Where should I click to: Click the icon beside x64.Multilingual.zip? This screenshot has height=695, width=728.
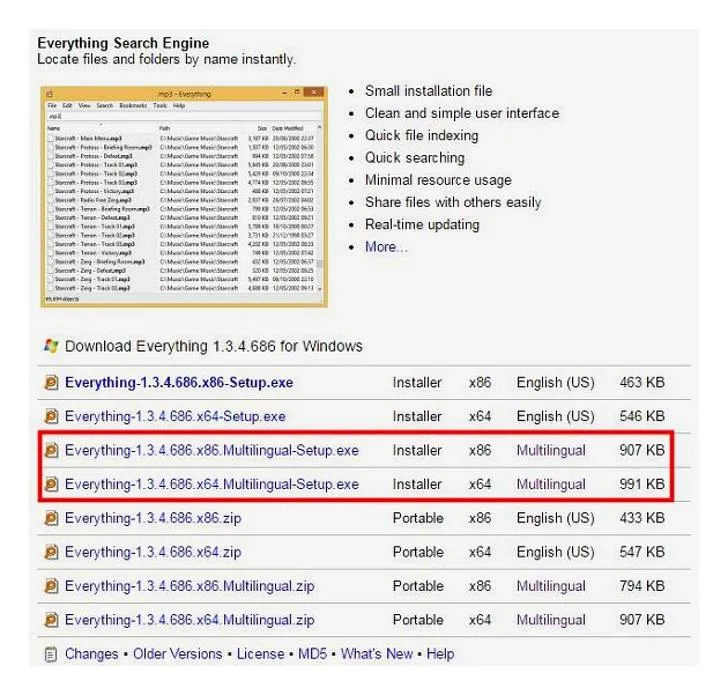coord(51,620)
